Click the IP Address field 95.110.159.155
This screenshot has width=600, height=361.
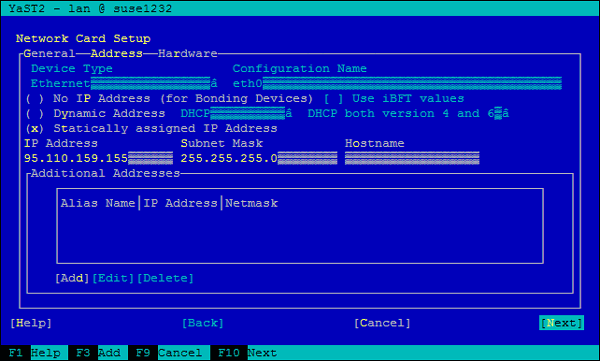click(98, 158)
